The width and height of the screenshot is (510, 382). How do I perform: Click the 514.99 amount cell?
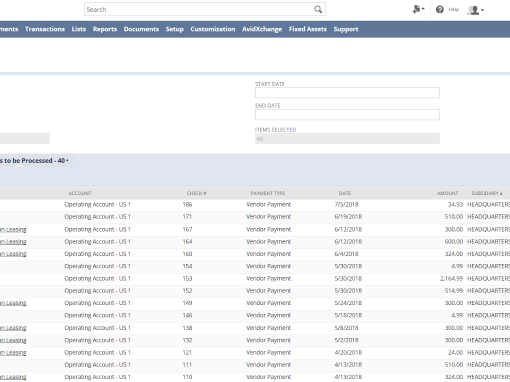[x=454, y=291]
